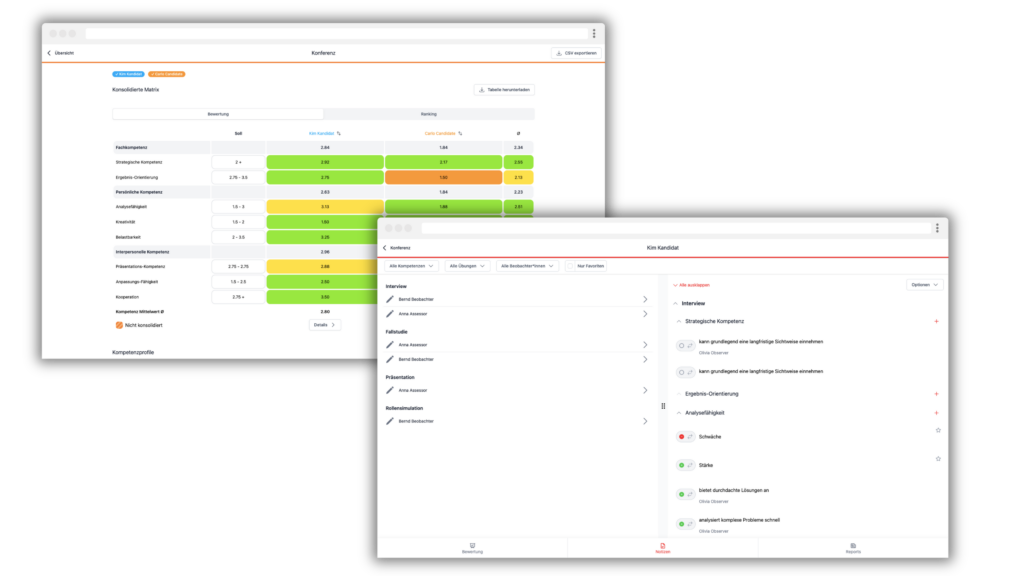Edit Bernd Beobachter Interview pencil icon
Viewport: 1024px width, 576px height.
[390, 299]
